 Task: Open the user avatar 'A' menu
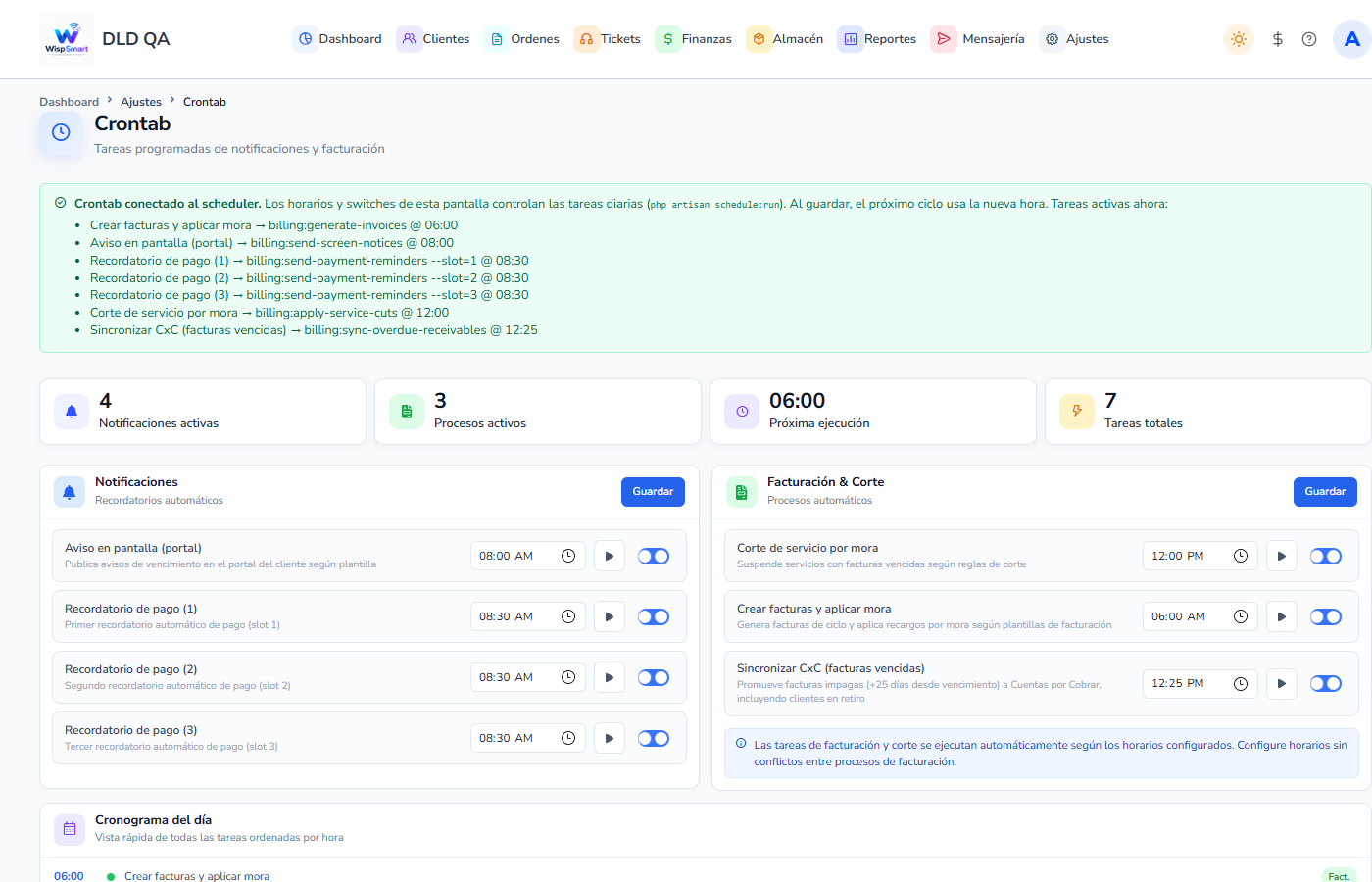[x=1352, y=39]
